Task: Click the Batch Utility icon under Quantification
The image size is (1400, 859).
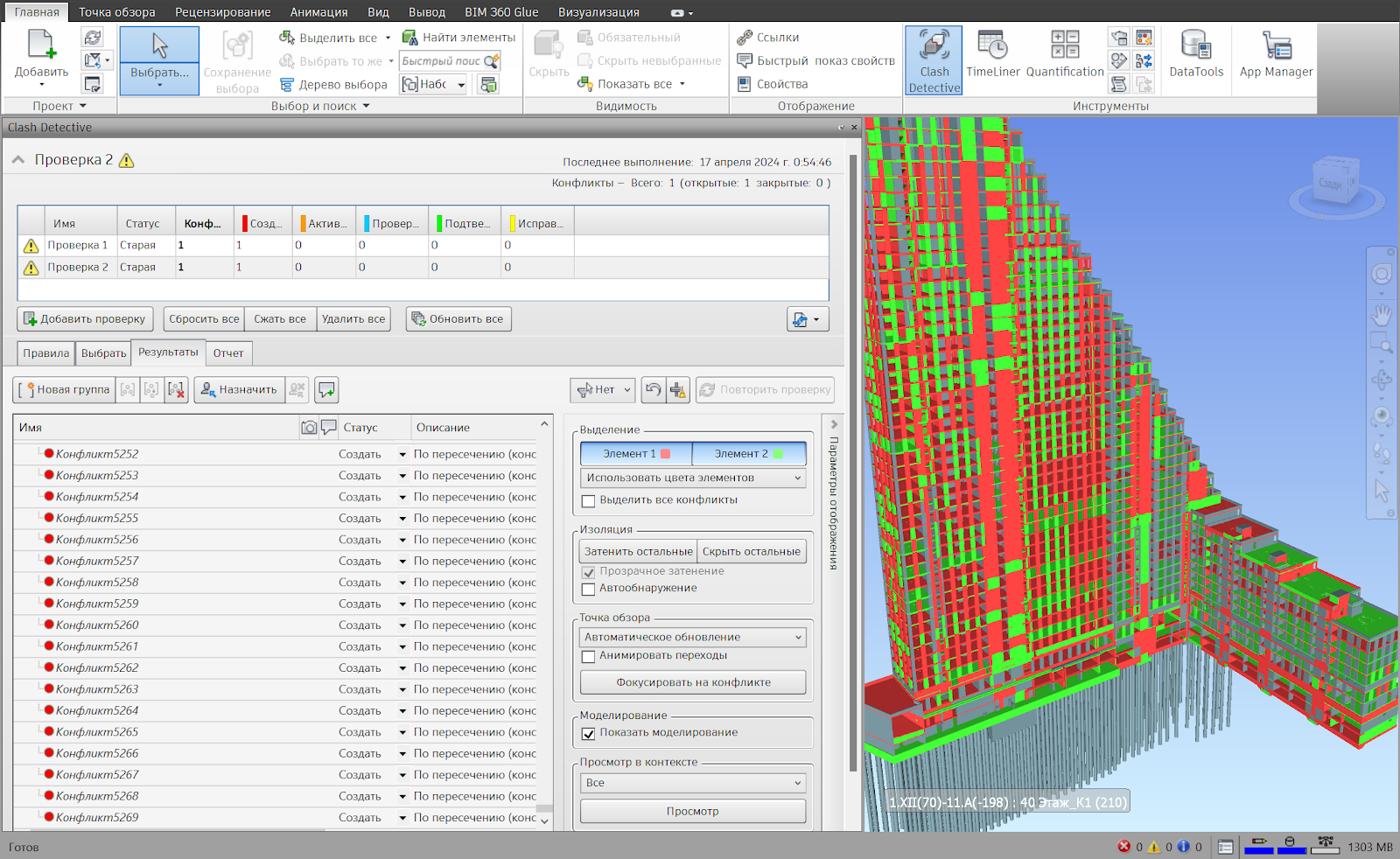Action: click(1144, 84)
